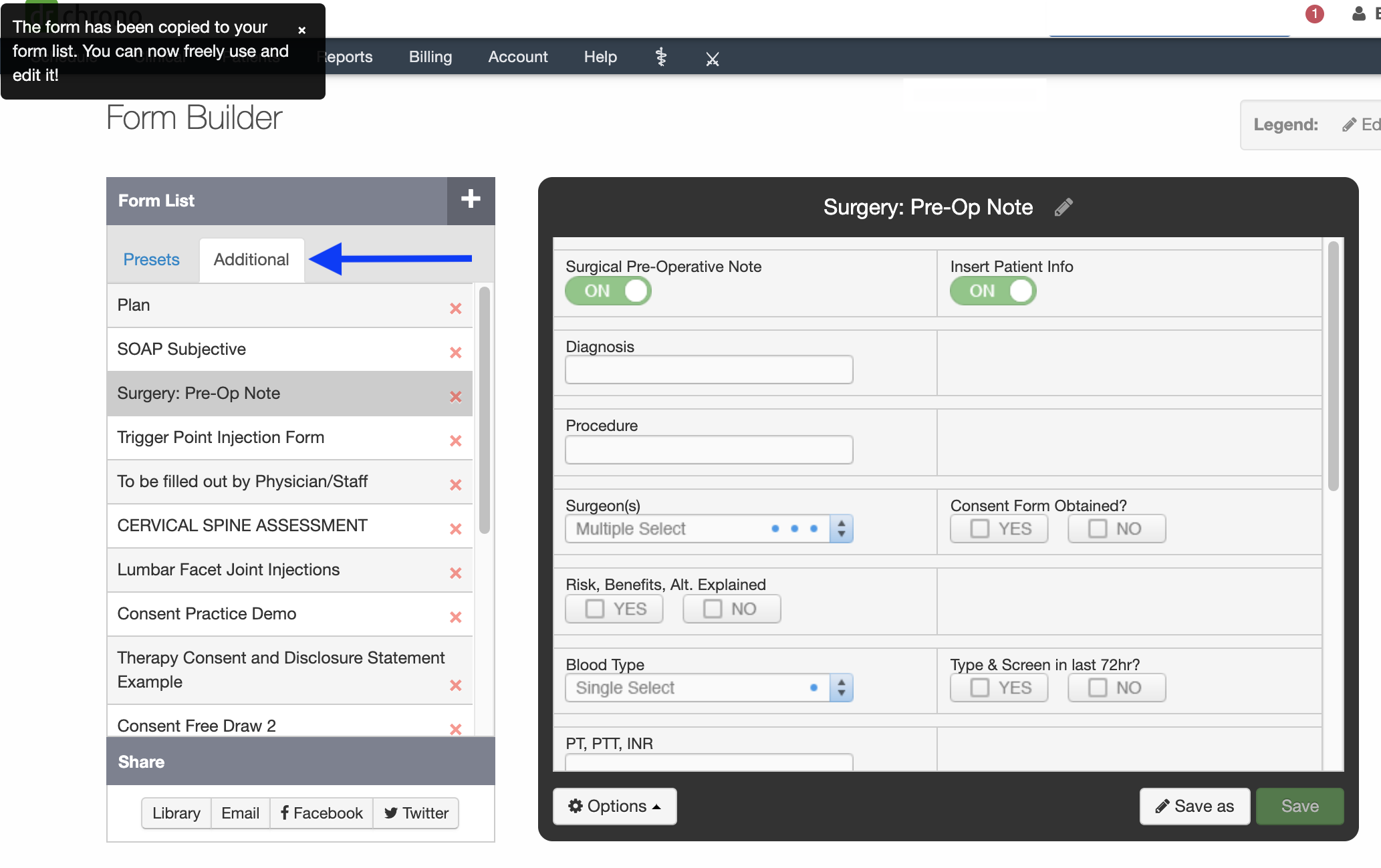The width and height of the screenshot is (1381, 868).
Task: Expand the Options menu
Action: [x=614, y=806]
